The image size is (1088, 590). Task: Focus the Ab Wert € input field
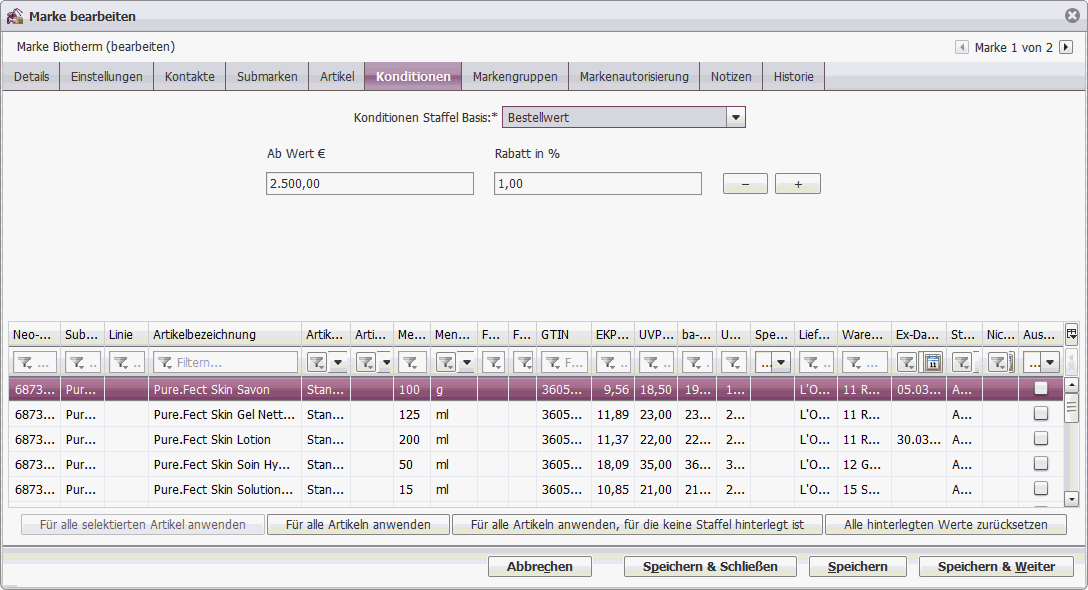click(x=370, y=184)
